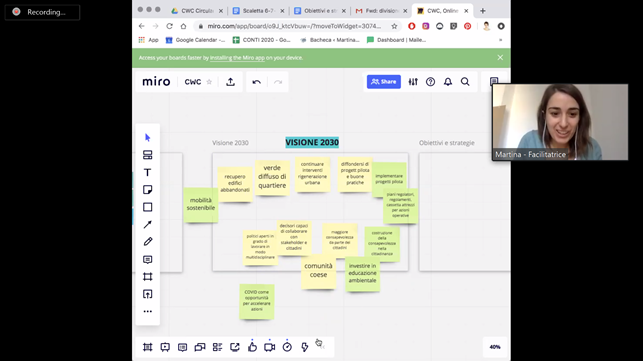This screenshot has width=643, height=361.
Task: Open the Comment tool in the left toolbar
Action: [148, 259]
